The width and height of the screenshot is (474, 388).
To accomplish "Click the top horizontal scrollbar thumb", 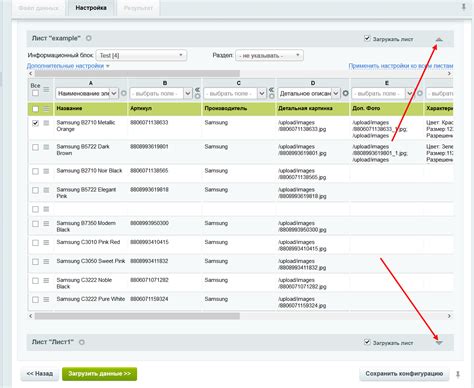I will (137, 73).
